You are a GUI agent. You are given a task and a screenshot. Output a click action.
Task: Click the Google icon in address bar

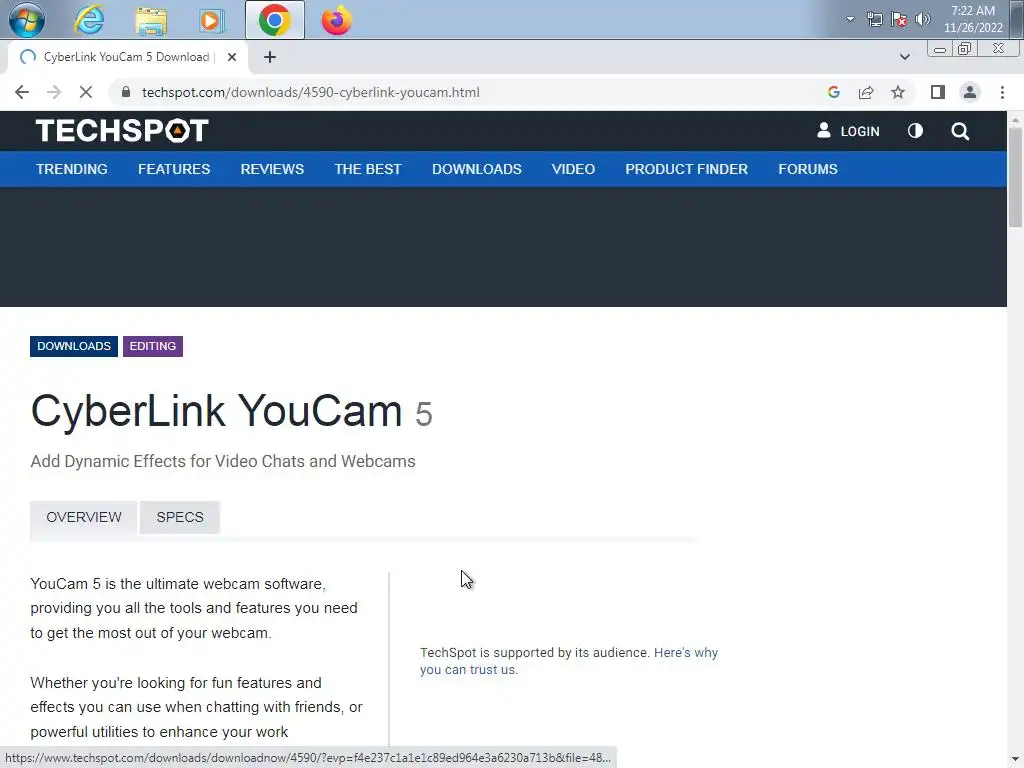[x=833, y=92]
